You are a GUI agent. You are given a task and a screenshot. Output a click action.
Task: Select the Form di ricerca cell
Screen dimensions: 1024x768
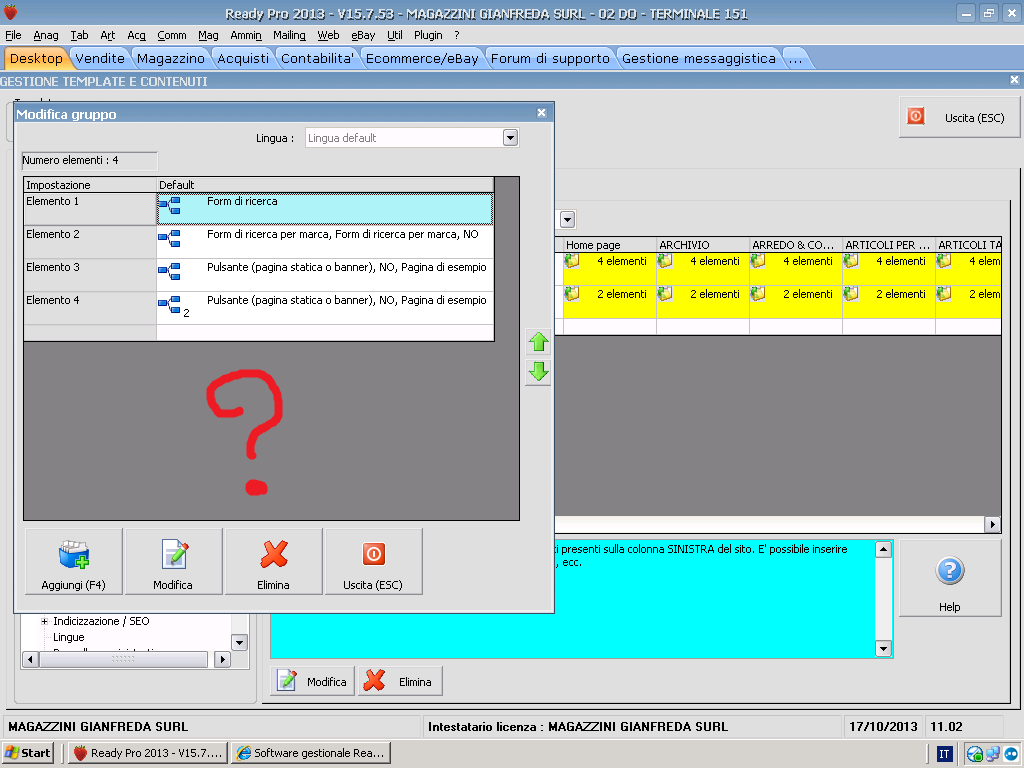click(325, 209)
